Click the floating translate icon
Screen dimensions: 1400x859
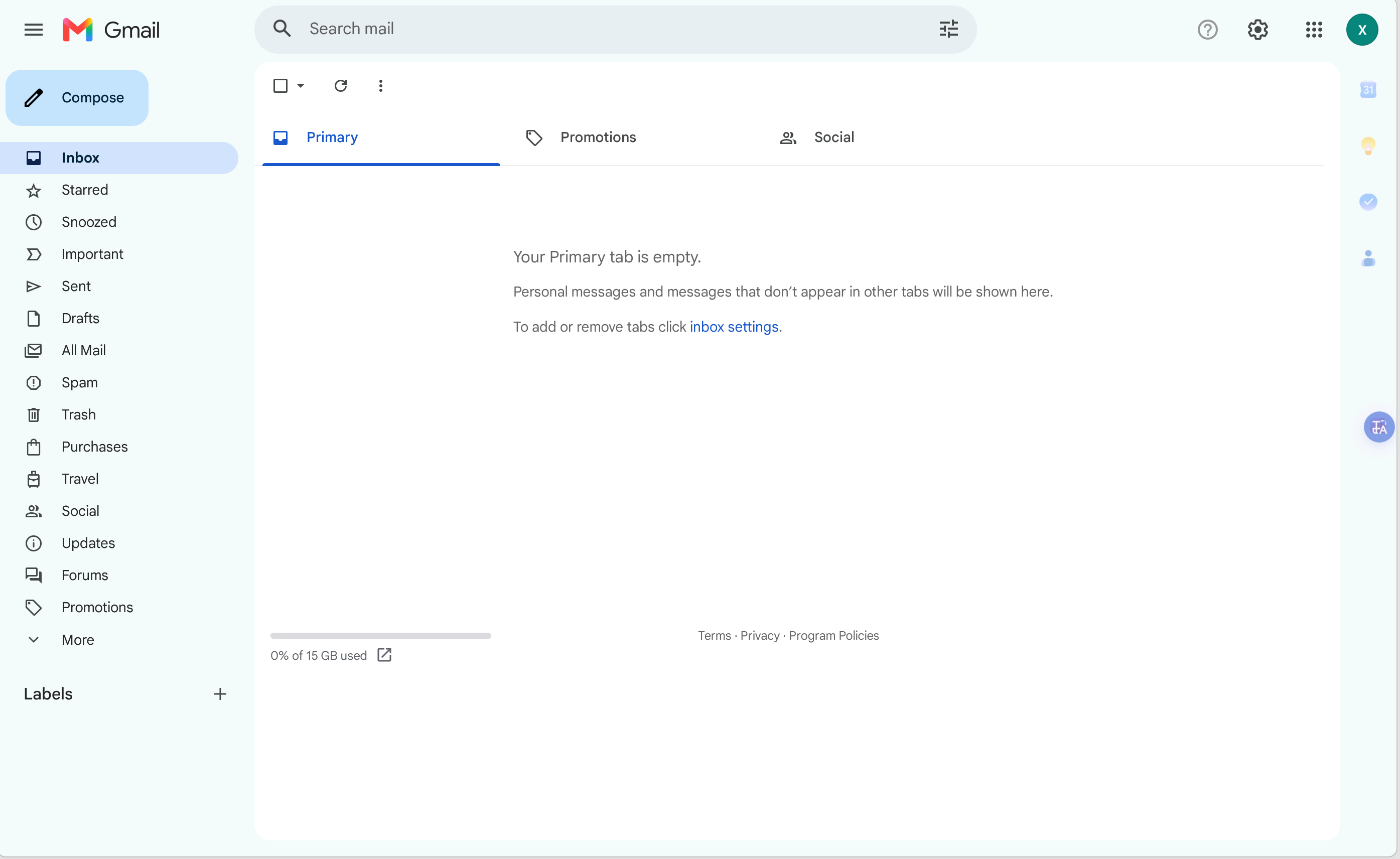coord(1379,426)
